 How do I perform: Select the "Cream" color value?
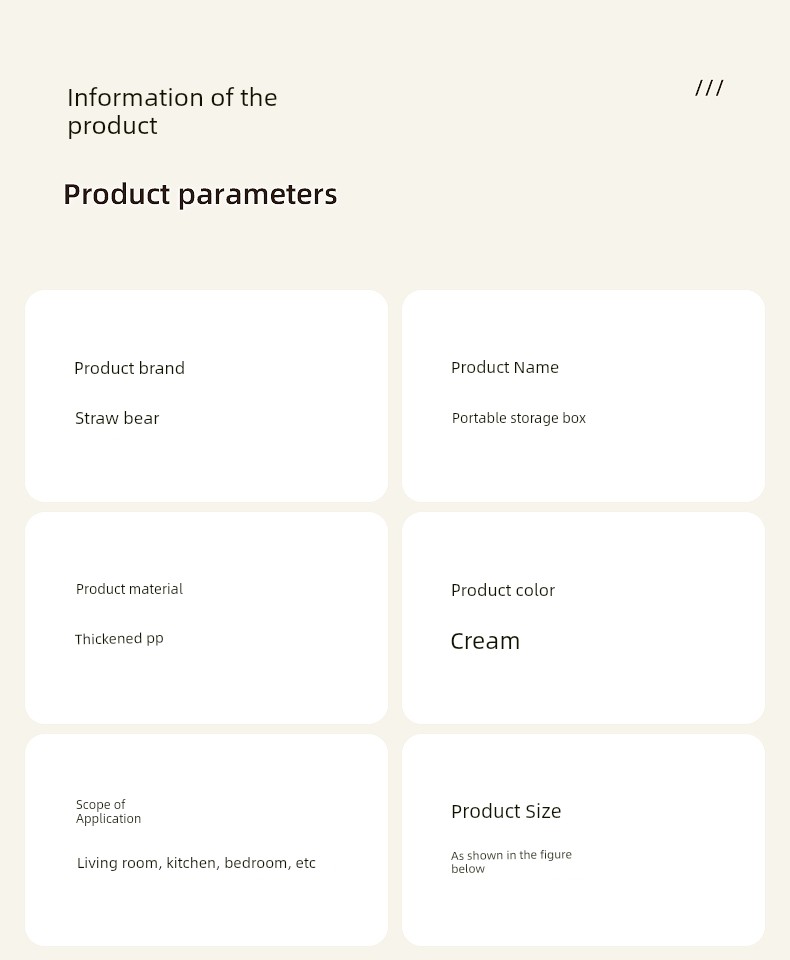coord(485,641)
